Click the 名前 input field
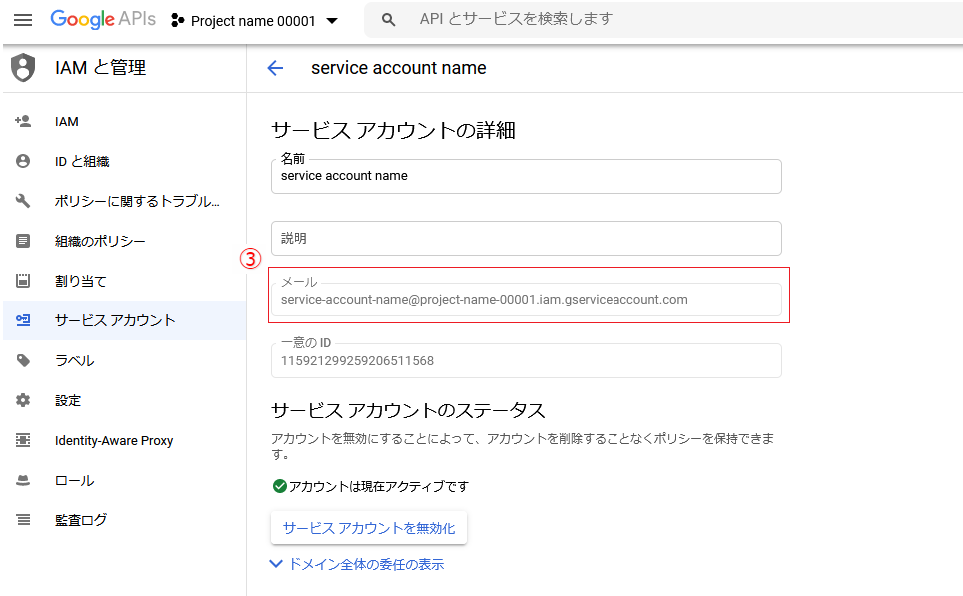963x596 pixels. click(x=526, y=176)
